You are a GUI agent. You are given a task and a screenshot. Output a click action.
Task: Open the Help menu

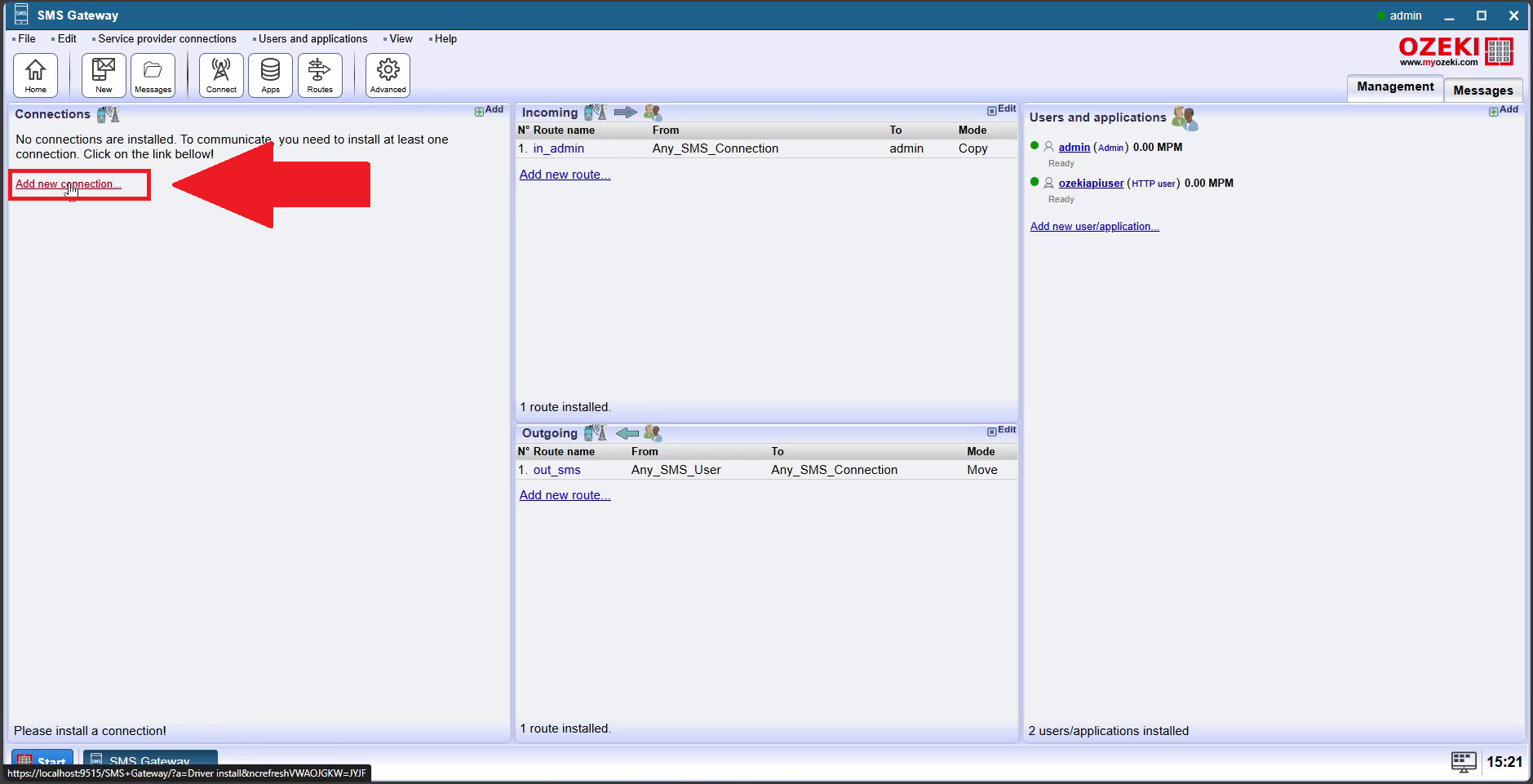click(x=445, y=38)
